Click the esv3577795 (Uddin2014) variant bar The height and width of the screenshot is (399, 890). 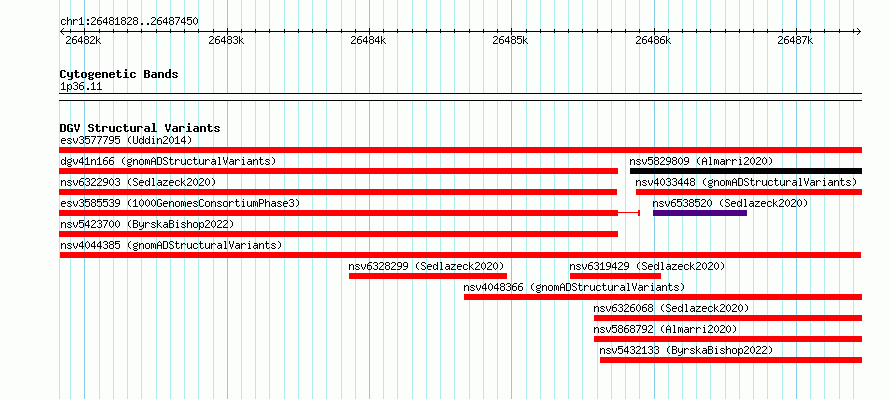460,150
